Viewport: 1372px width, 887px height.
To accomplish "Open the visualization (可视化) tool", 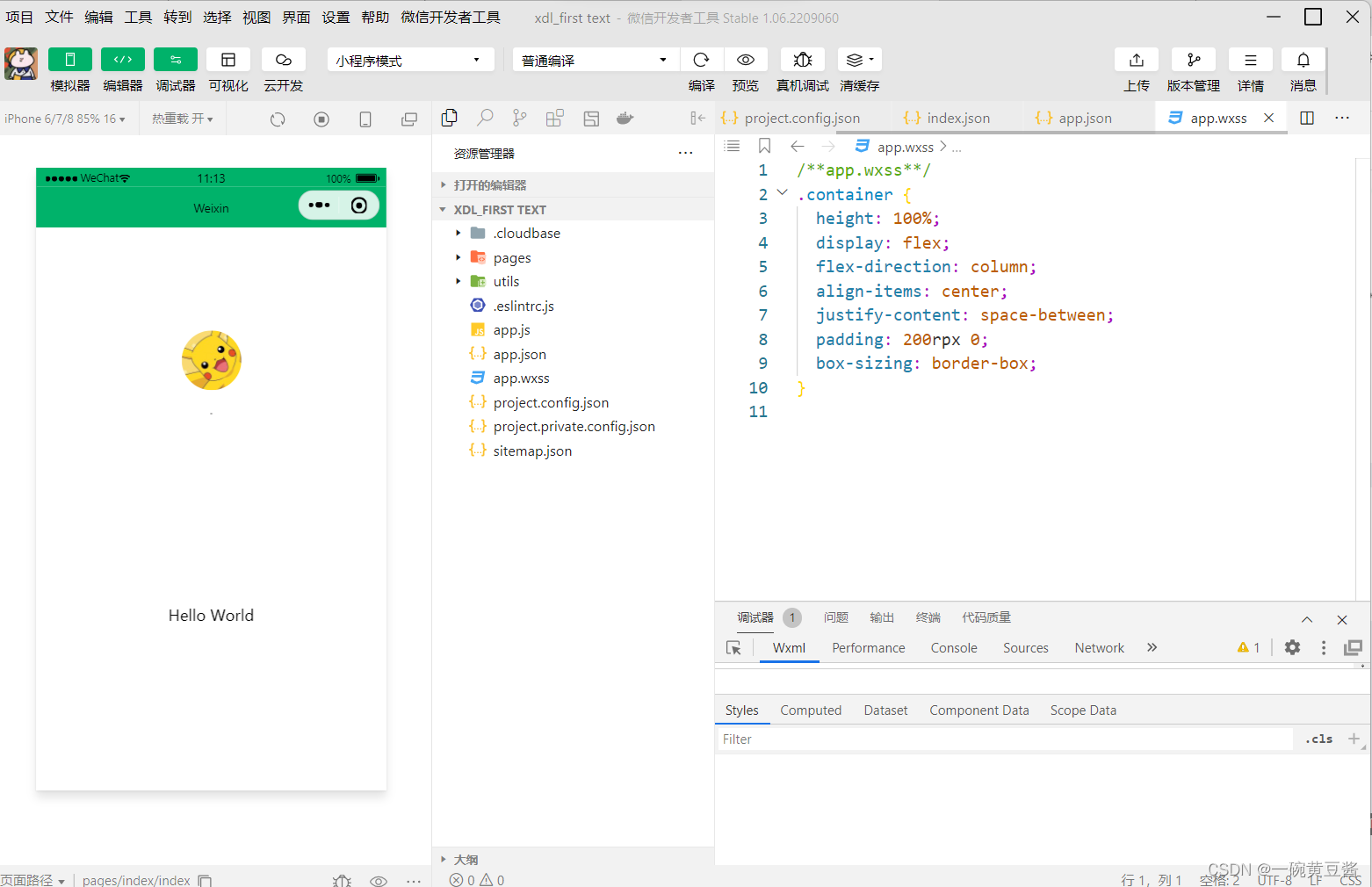I will click(228, 59).
